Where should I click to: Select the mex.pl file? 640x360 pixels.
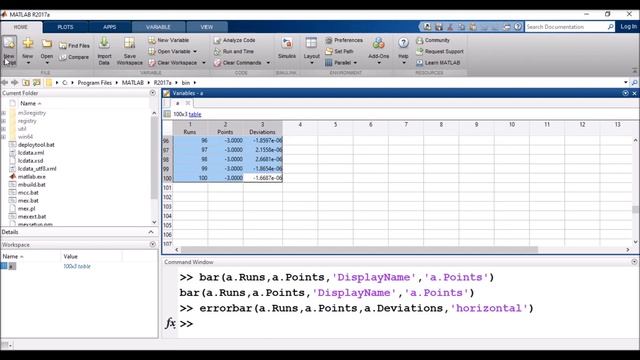(27, 209)
